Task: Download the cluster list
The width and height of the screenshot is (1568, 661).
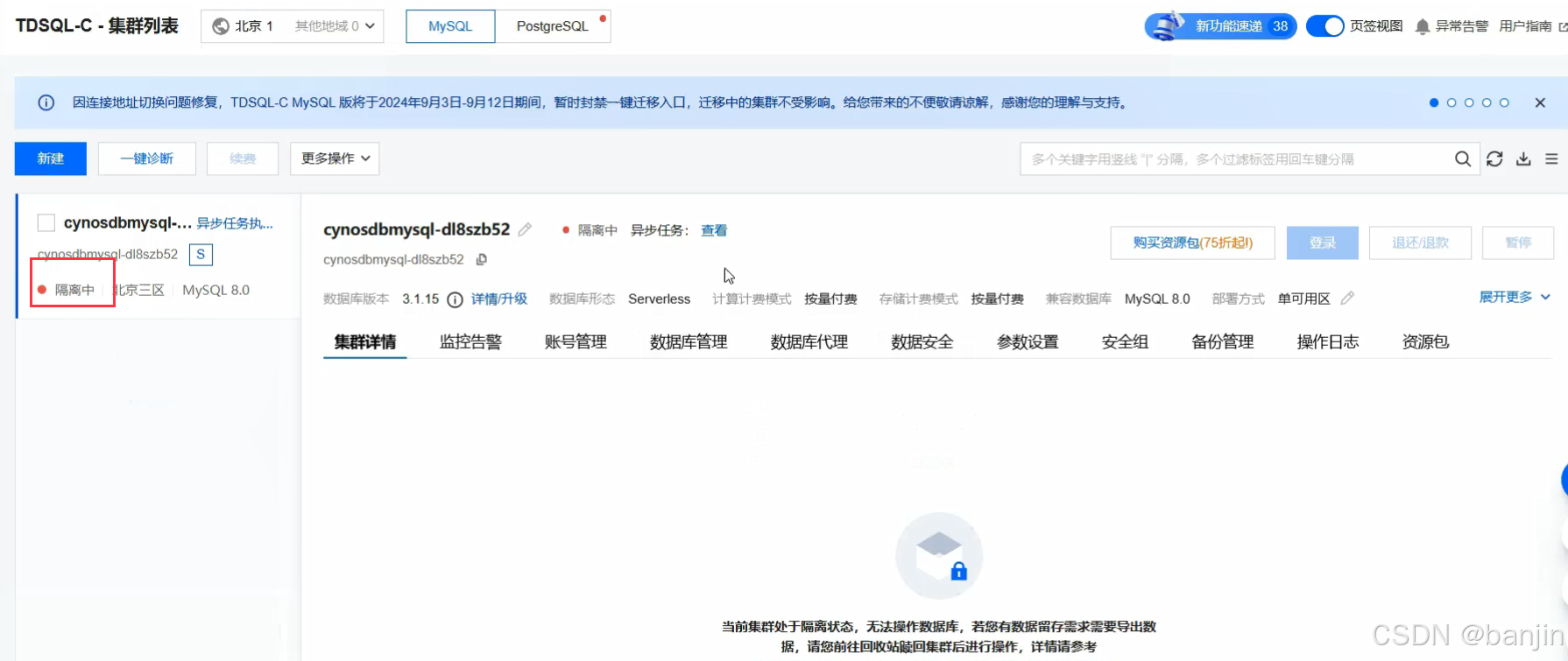Action: pyautogui.click(x=1523, y=159)
